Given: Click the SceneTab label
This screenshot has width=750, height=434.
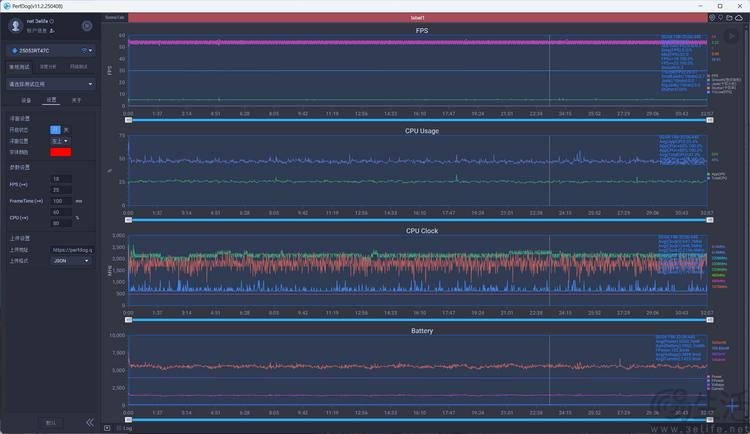Looking at the screenshot, I should point(114,17).
